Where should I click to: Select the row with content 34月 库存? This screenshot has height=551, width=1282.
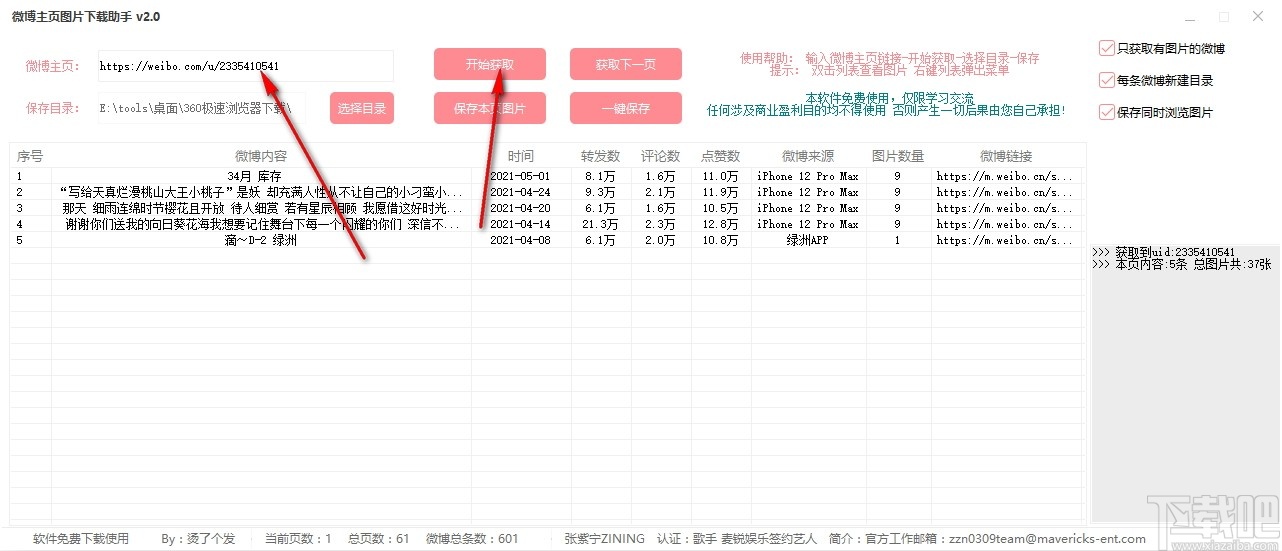point(546,176)
